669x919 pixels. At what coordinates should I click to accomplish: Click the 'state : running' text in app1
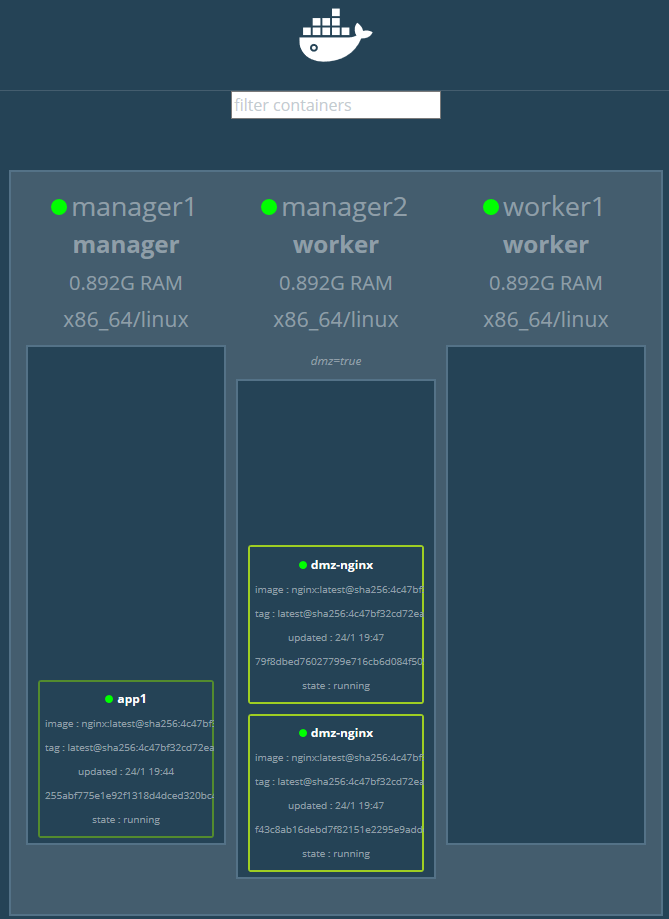click(x=126, y=820)
